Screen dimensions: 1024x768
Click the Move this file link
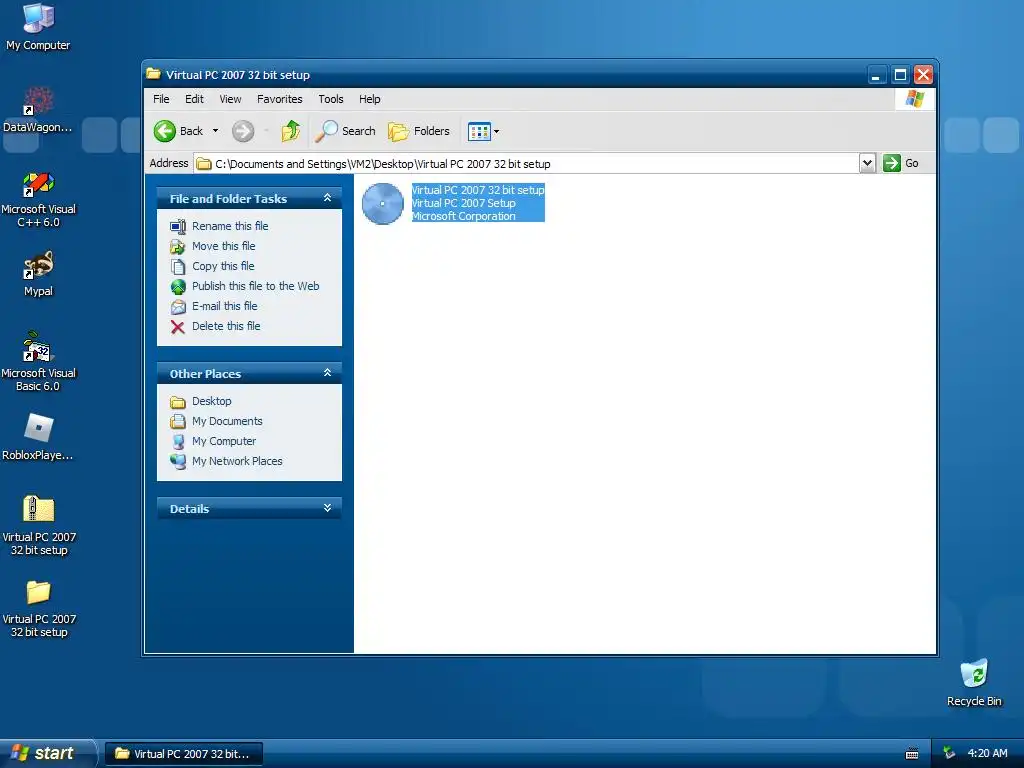(x=223, y=246)
